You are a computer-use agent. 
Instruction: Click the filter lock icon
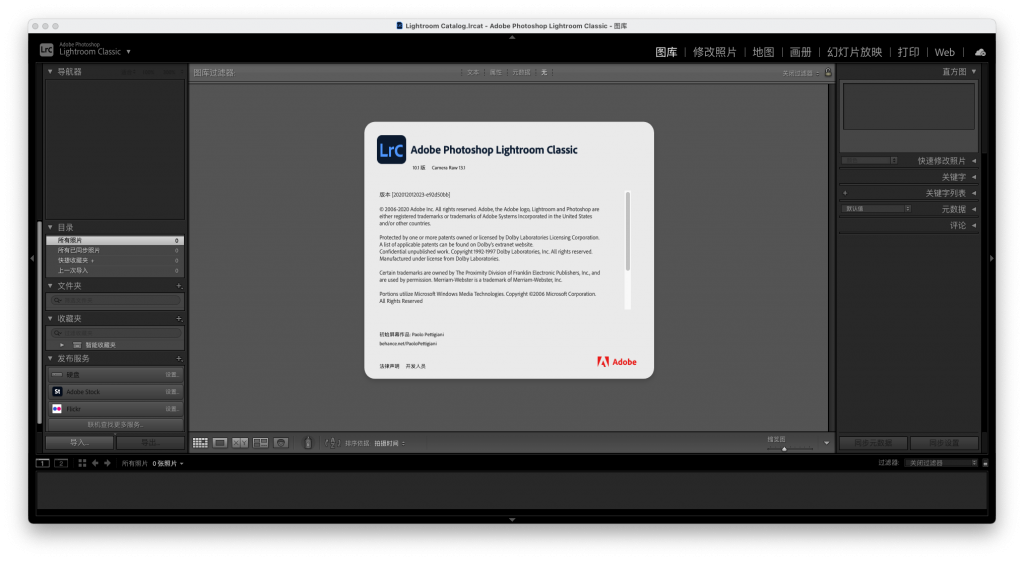(x=828, y=72)
